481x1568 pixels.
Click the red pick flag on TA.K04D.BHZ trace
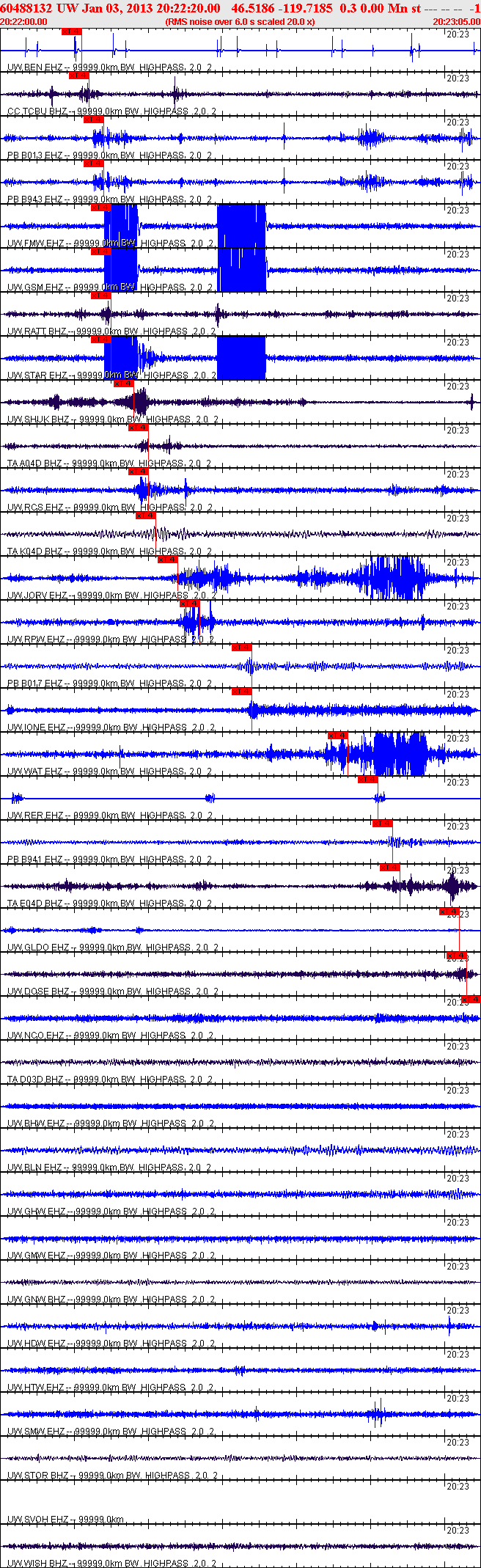point(146,516)
